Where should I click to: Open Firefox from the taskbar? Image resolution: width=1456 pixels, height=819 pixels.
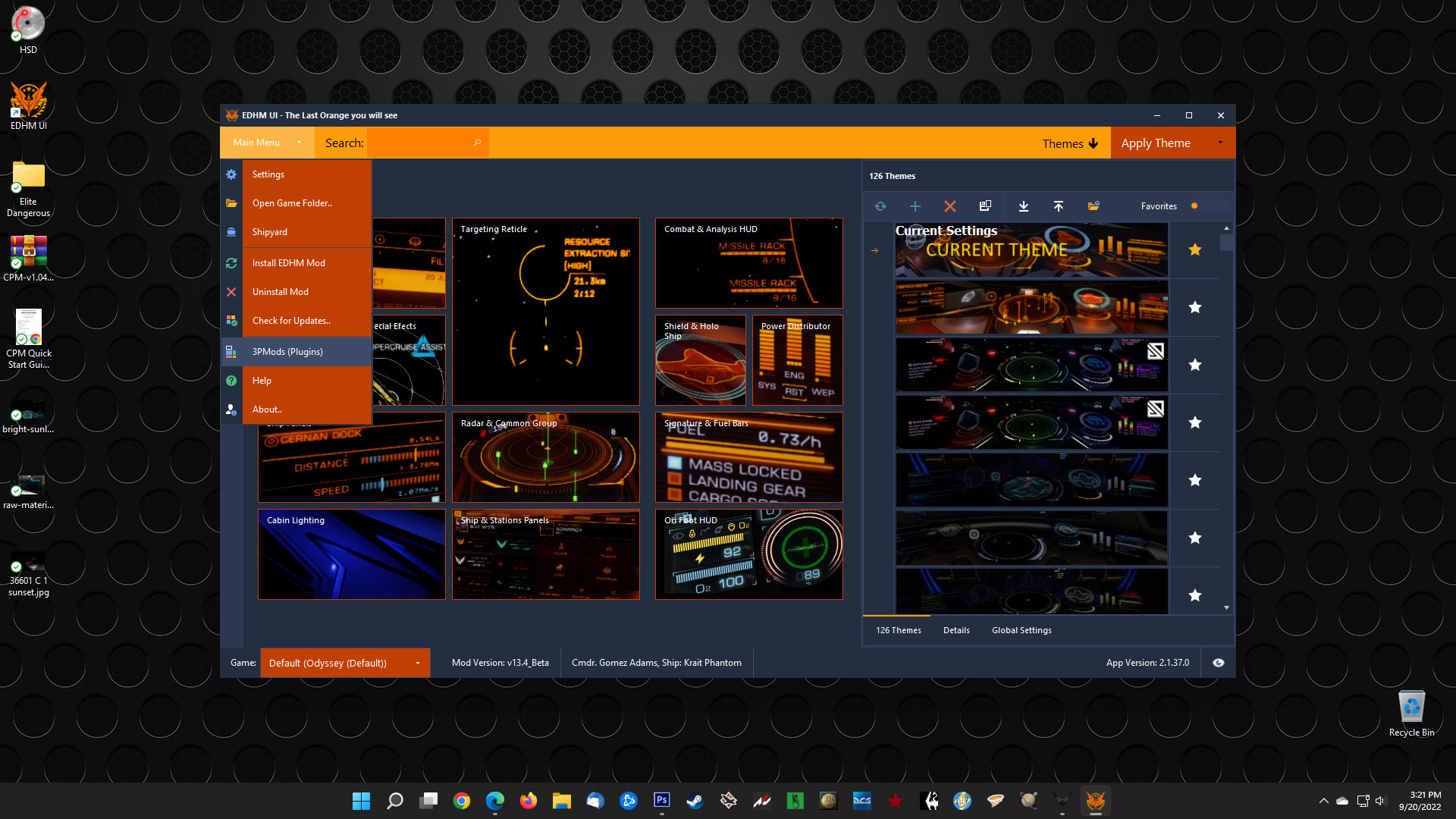528,801
